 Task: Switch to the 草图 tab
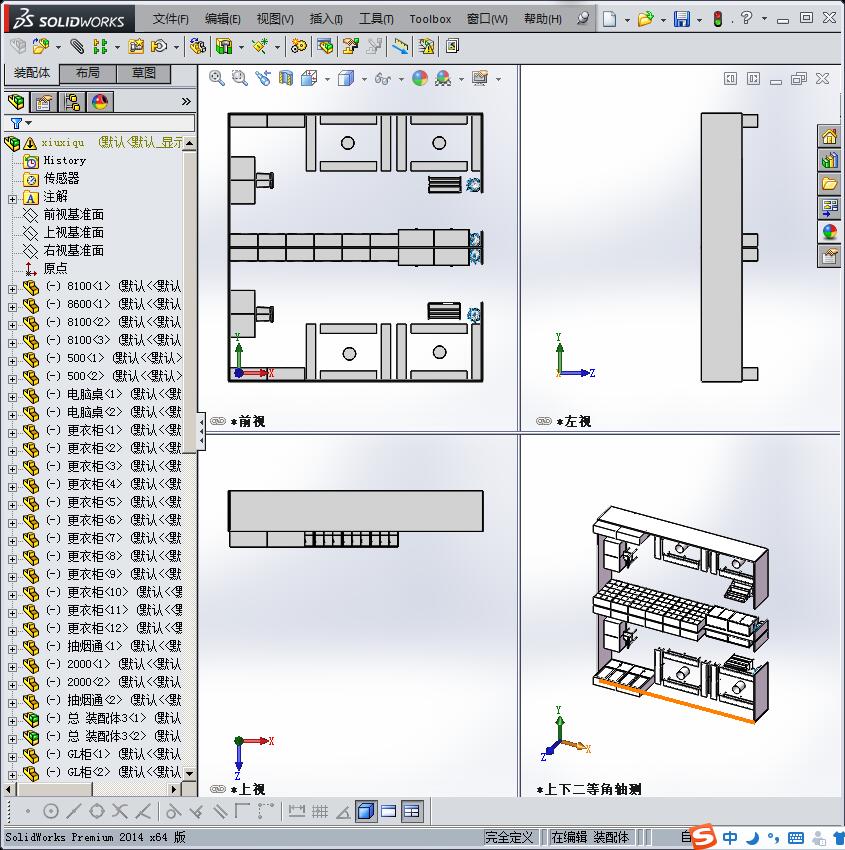(x=143, y=73)
